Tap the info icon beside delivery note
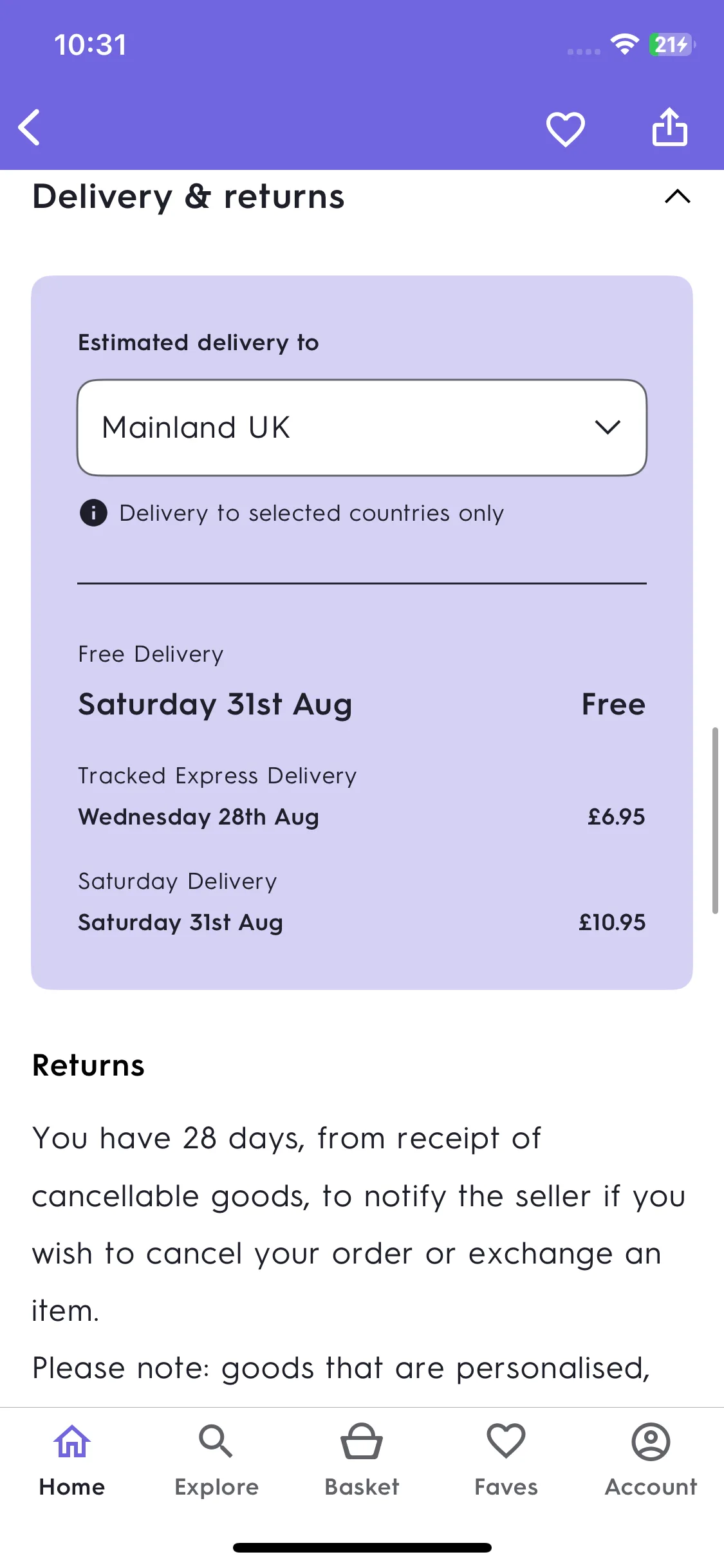 coord(93,513)
